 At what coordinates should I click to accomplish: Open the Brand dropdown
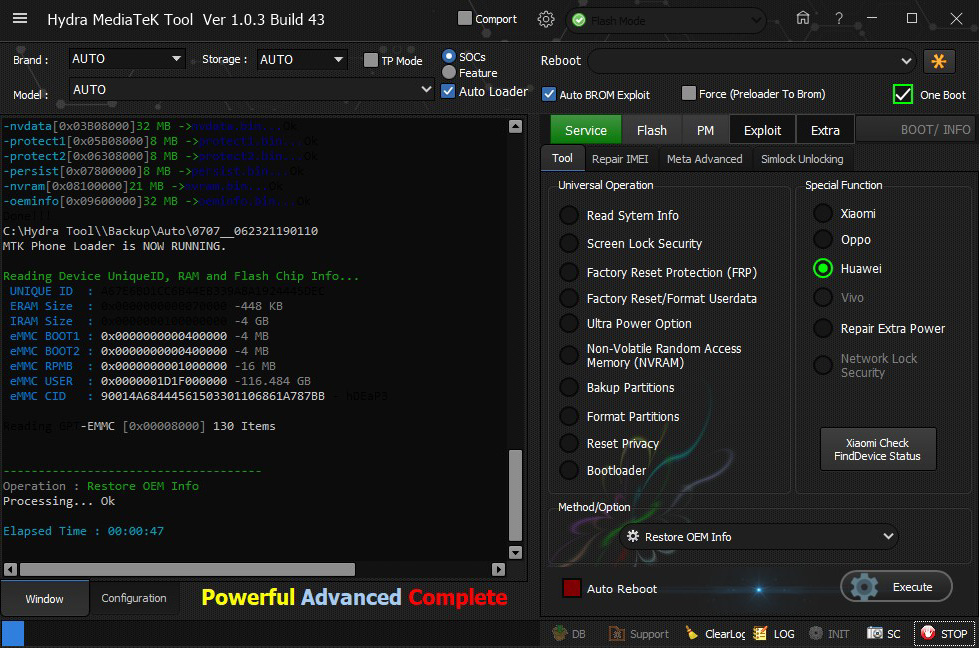click(127, 59)
